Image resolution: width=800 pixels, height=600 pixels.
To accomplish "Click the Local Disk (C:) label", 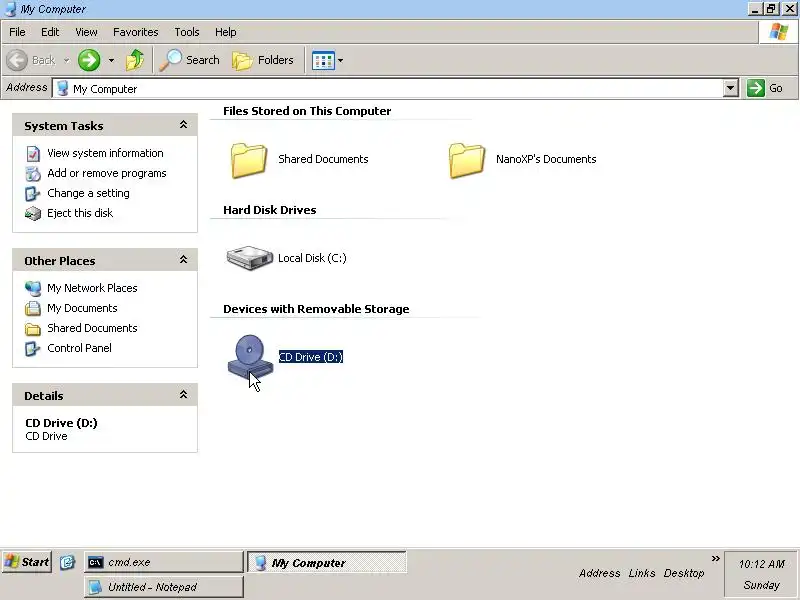I will point(312,258).
